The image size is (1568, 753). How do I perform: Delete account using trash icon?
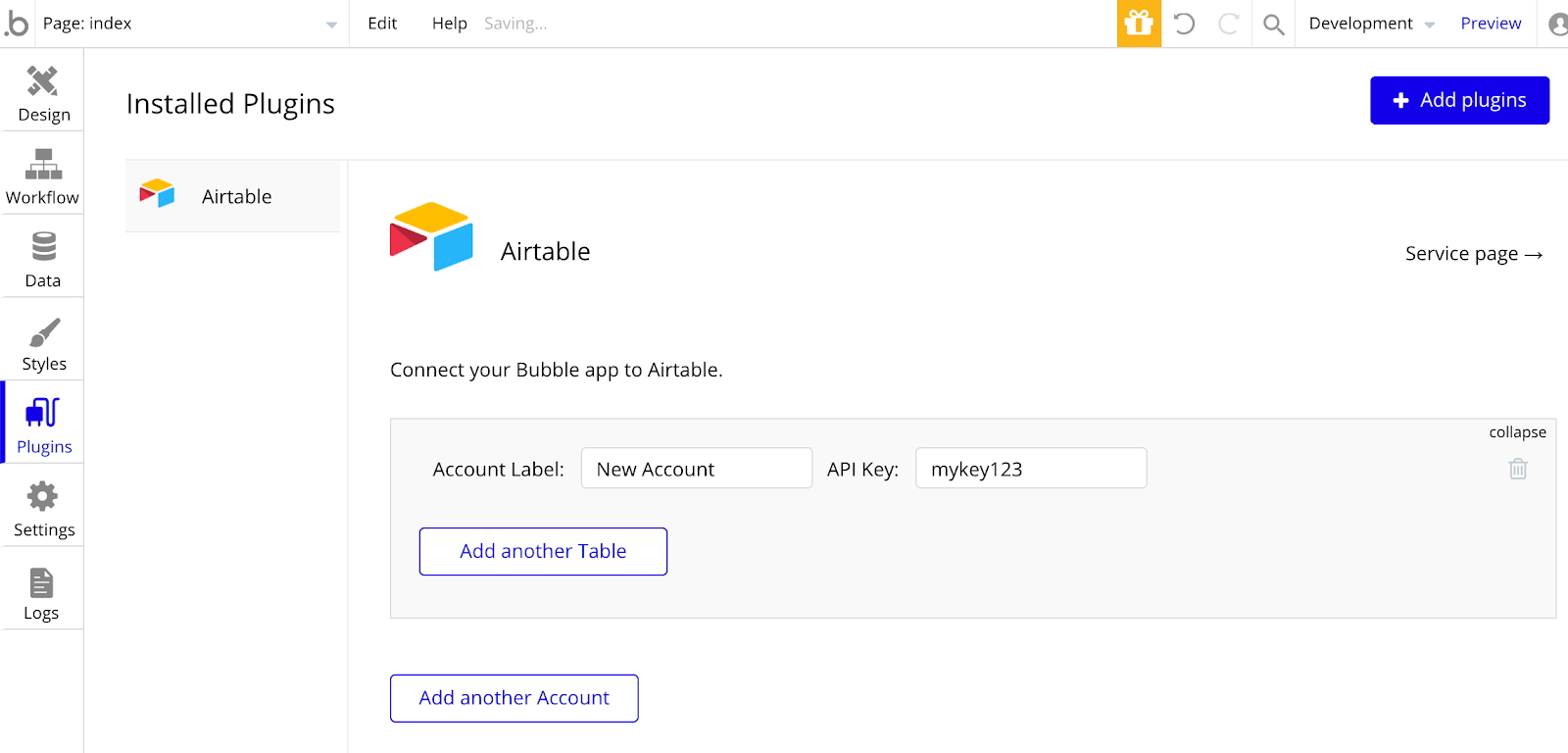1517,470
